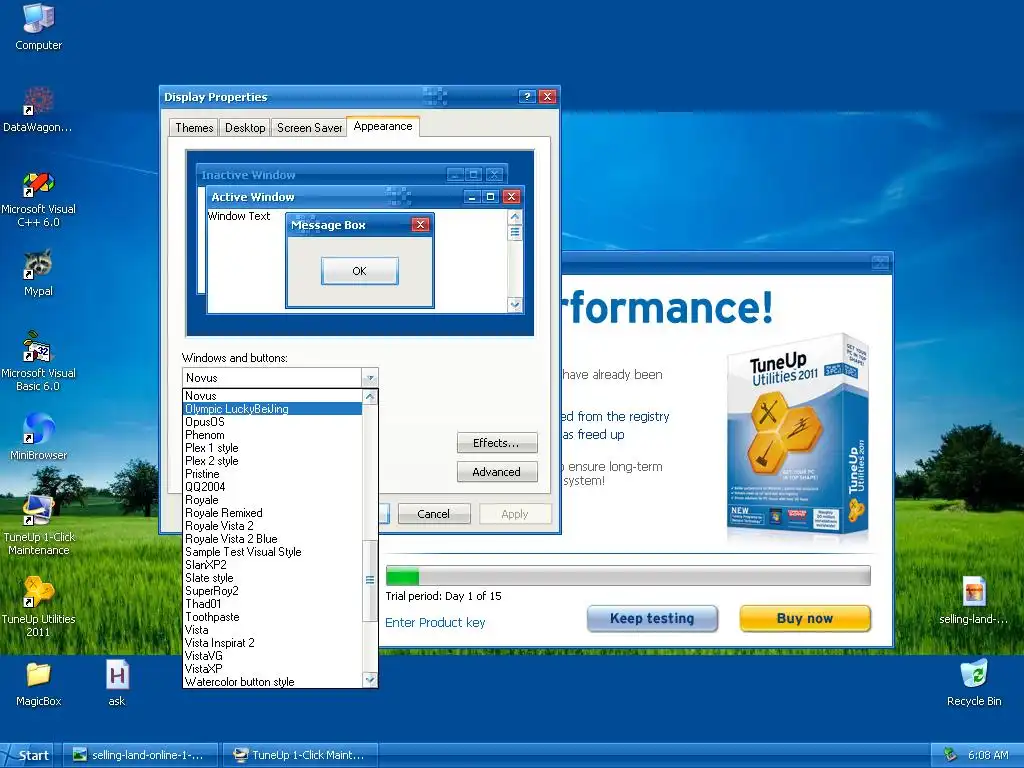Open the Effects dialog

point(497,443)
